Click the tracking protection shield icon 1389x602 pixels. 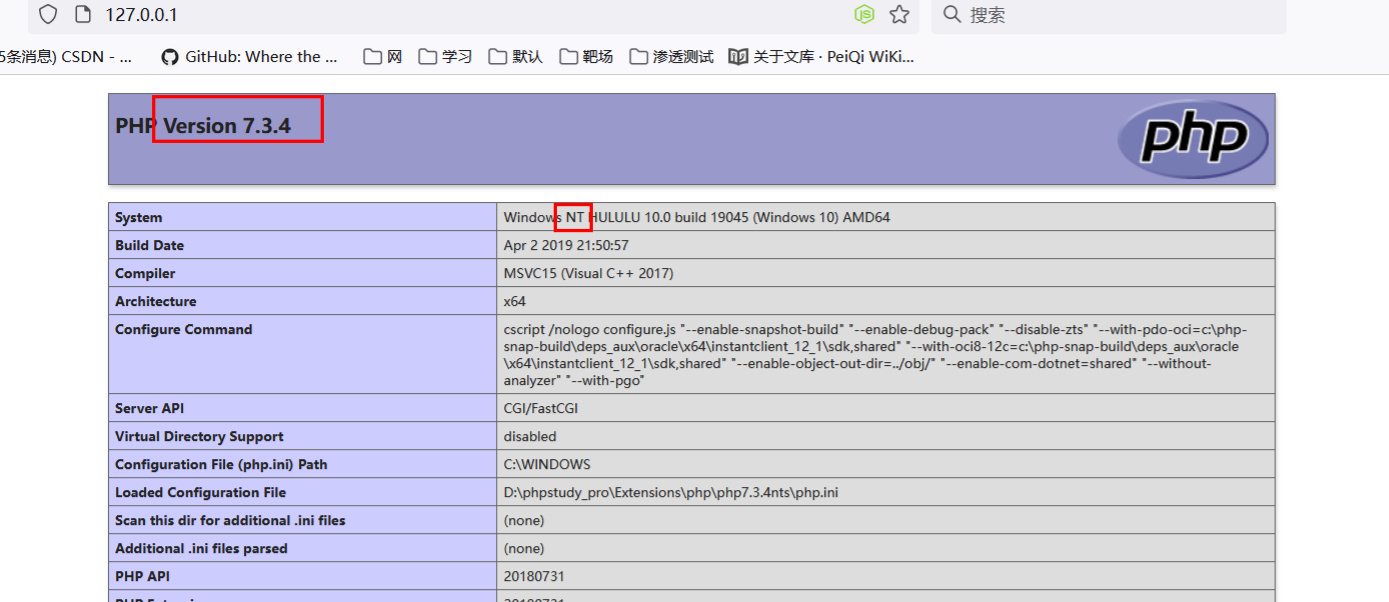click(x=47, y=14)
